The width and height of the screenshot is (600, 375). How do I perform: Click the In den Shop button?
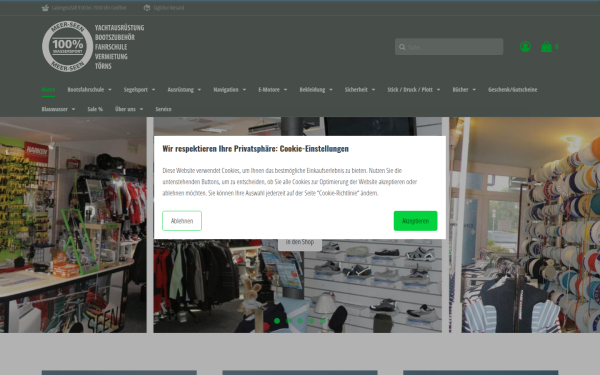click(300, 244)
